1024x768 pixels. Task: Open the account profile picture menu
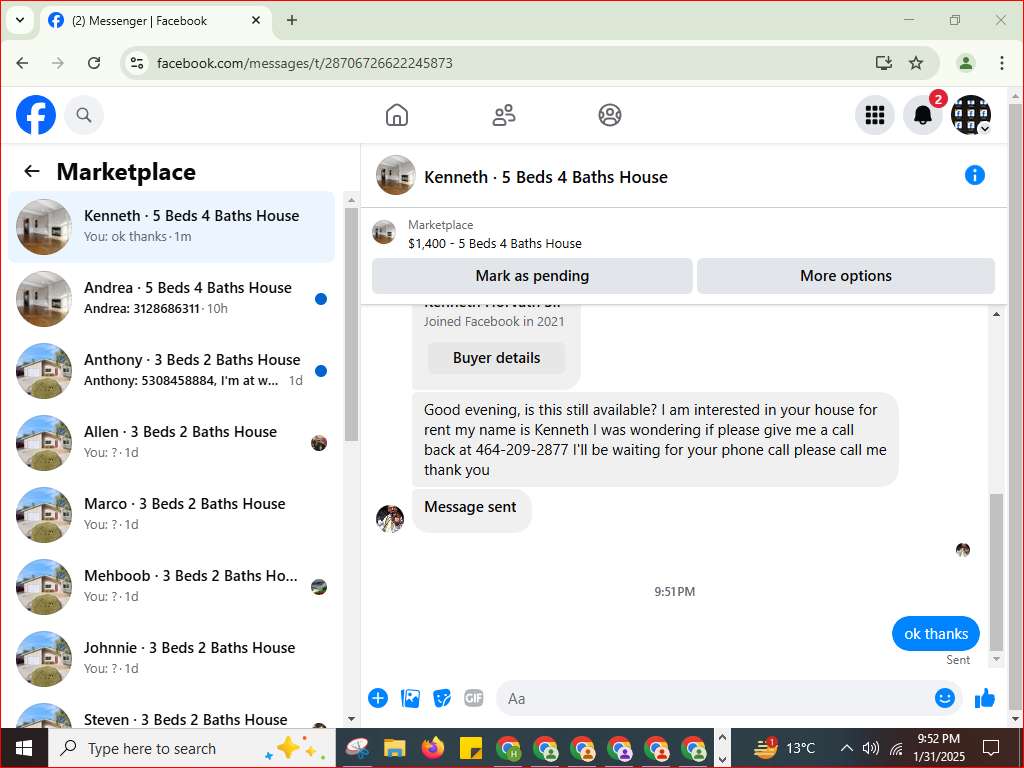coord(971,115)
